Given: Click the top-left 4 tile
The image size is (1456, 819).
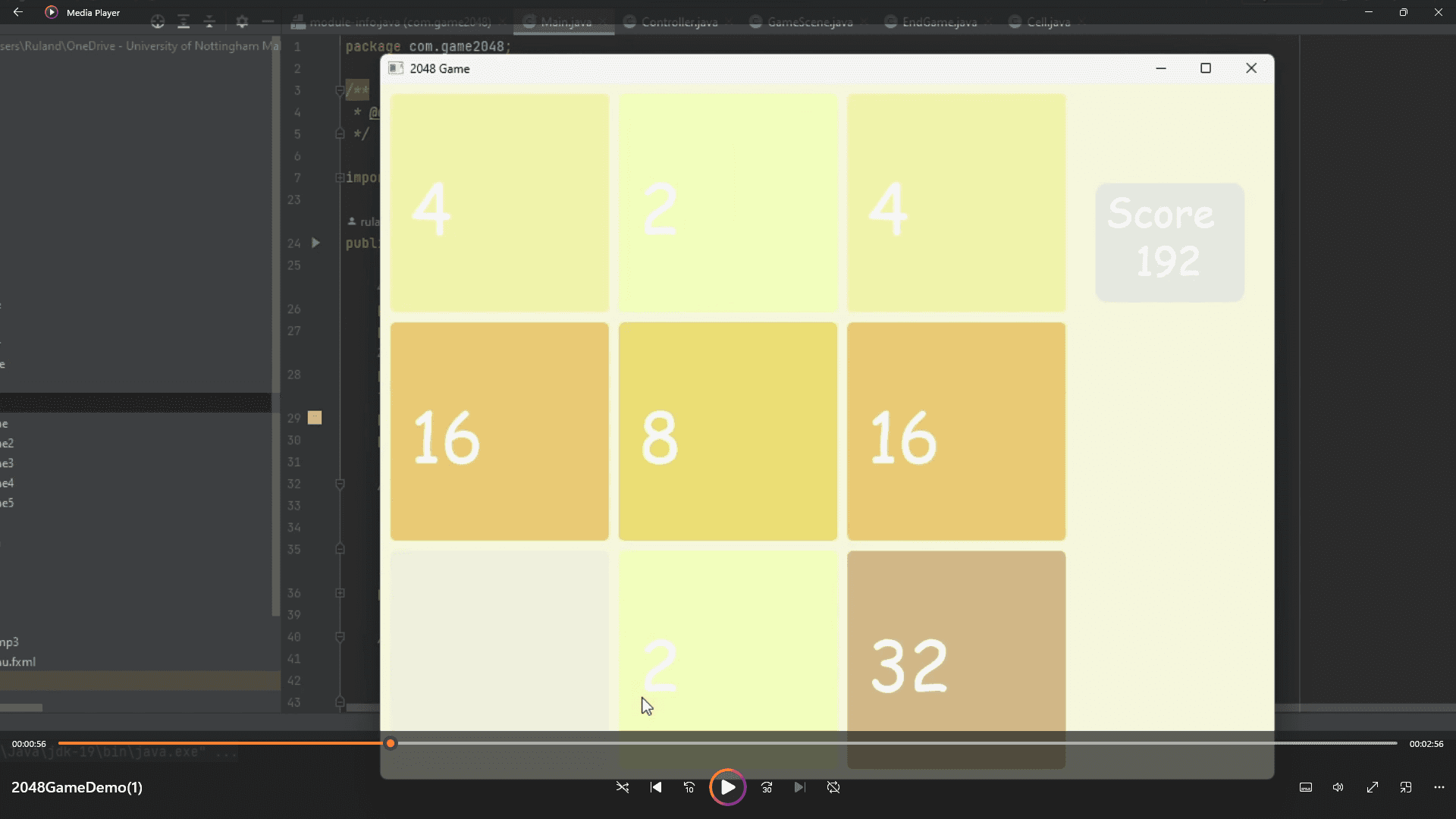Looking at the screenshot, I should pos(499,202).
